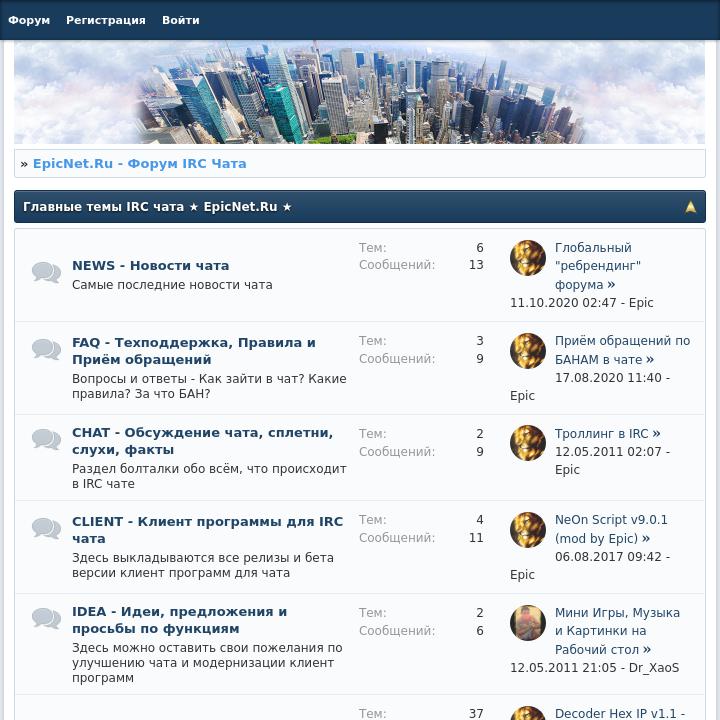Open EpicNet.Ru - Форум IRC Чата breadcrumb link
The width and height of the screenshot is (720, 720).
coord(140,163)
